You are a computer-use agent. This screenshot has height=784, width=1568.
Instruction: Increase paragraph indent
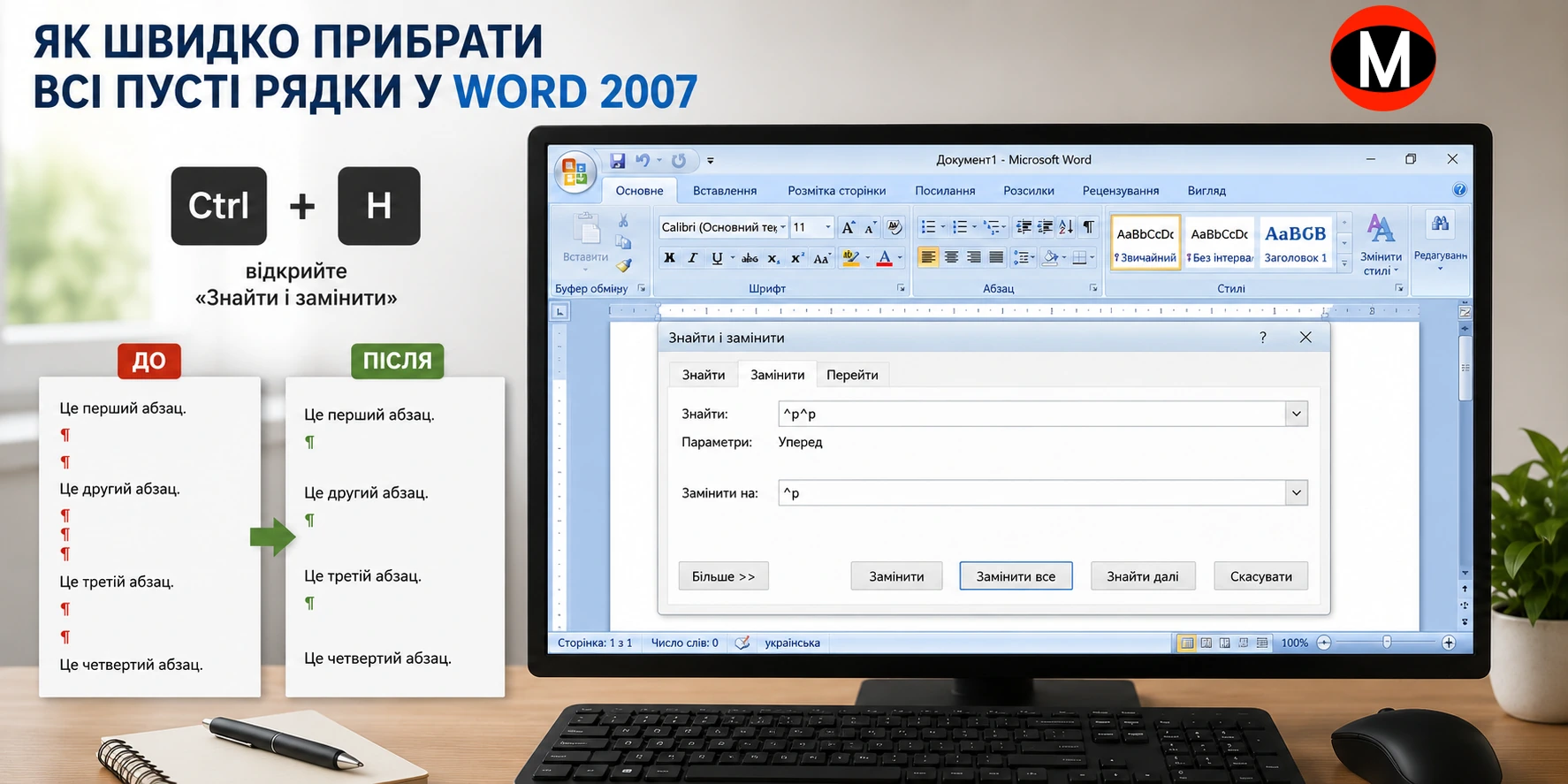coord(1045,227)
